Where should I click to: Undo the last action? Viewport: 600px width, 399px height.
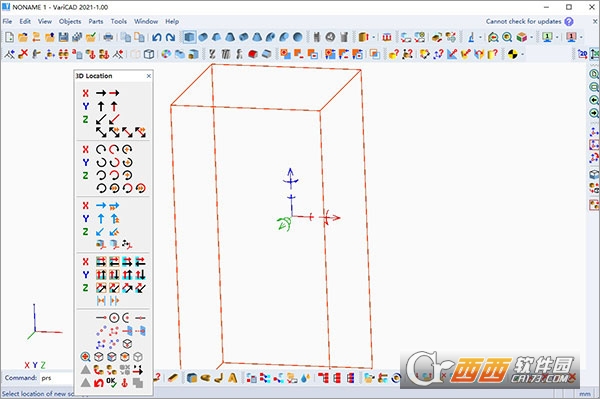click(157, 37)
